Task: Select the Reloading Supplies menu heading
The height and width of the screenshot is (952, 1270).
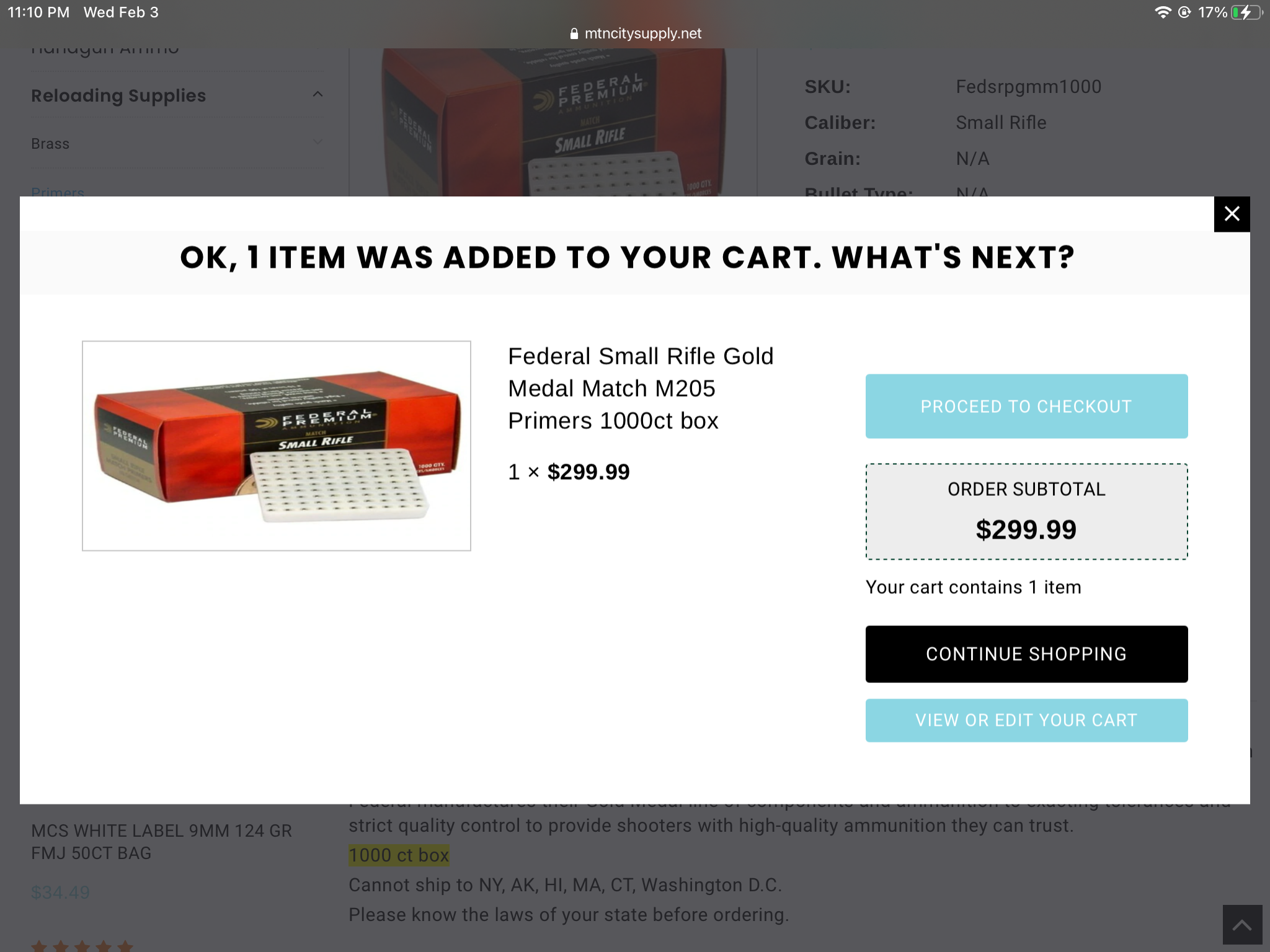Action: click(118, 95)
